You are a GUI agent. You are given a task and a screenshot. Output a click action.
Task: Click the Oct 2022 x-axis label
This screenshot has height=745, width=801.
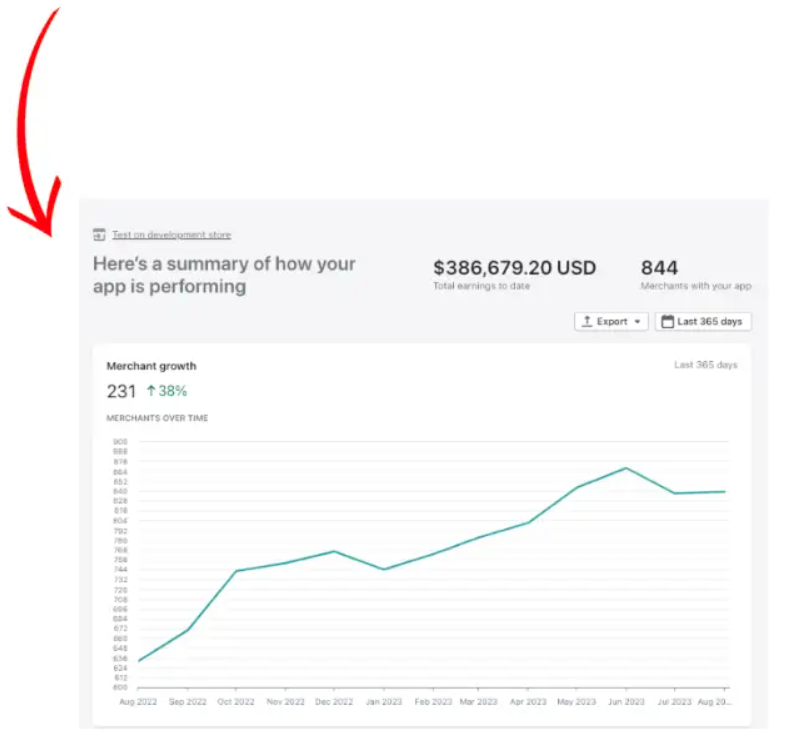[235, 702]
